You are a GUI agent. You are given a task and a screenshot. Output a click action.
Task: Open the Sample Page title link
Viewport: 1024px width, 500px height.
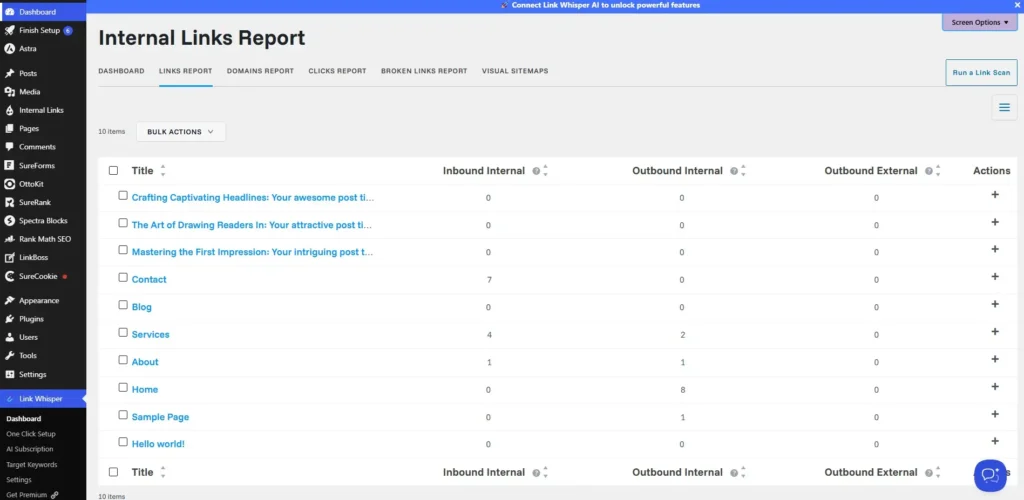click(x=161, y=416)
